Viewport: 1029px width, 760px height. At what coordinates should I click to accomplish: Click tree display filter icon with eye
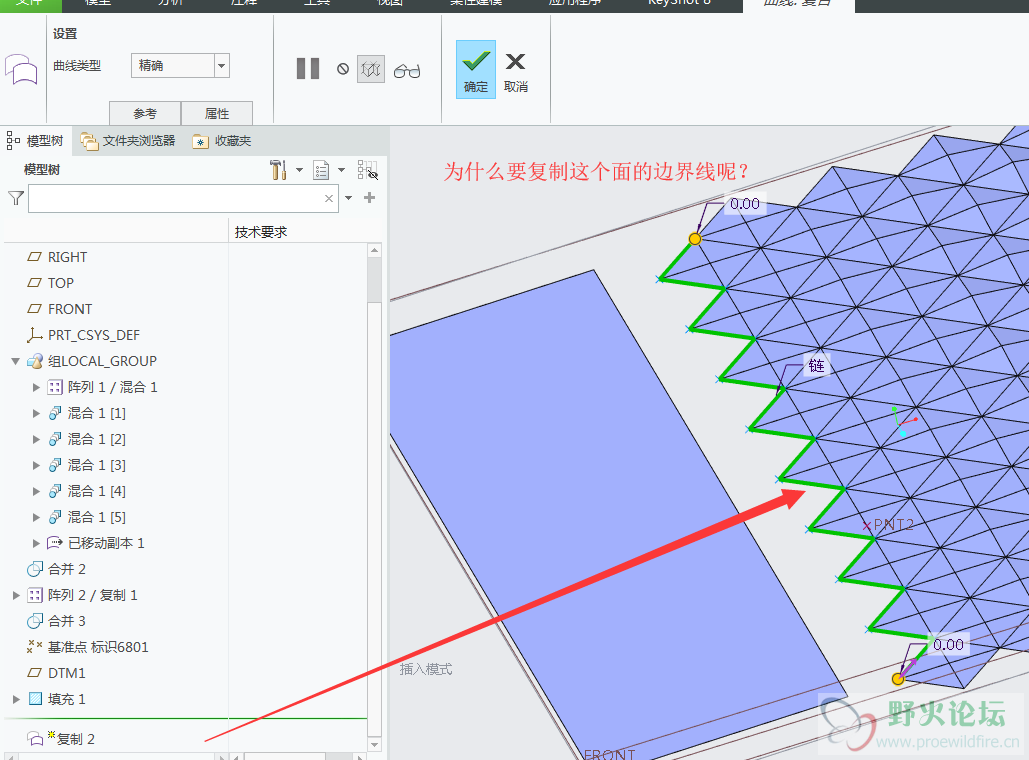[368, 170]
